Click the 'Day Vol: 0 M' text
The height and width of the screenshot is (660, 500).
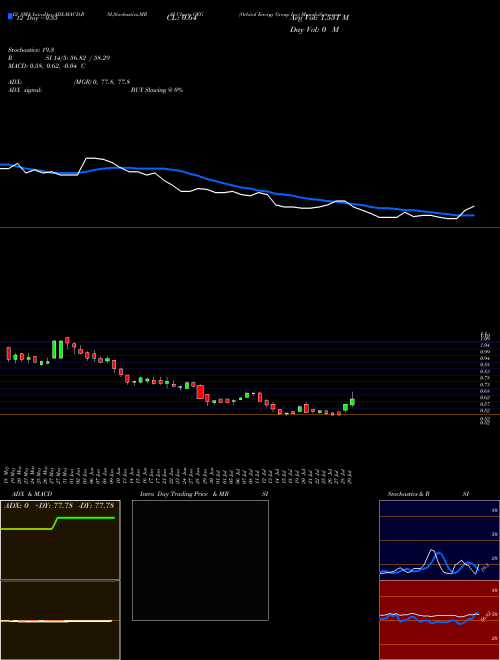(314, 30)
